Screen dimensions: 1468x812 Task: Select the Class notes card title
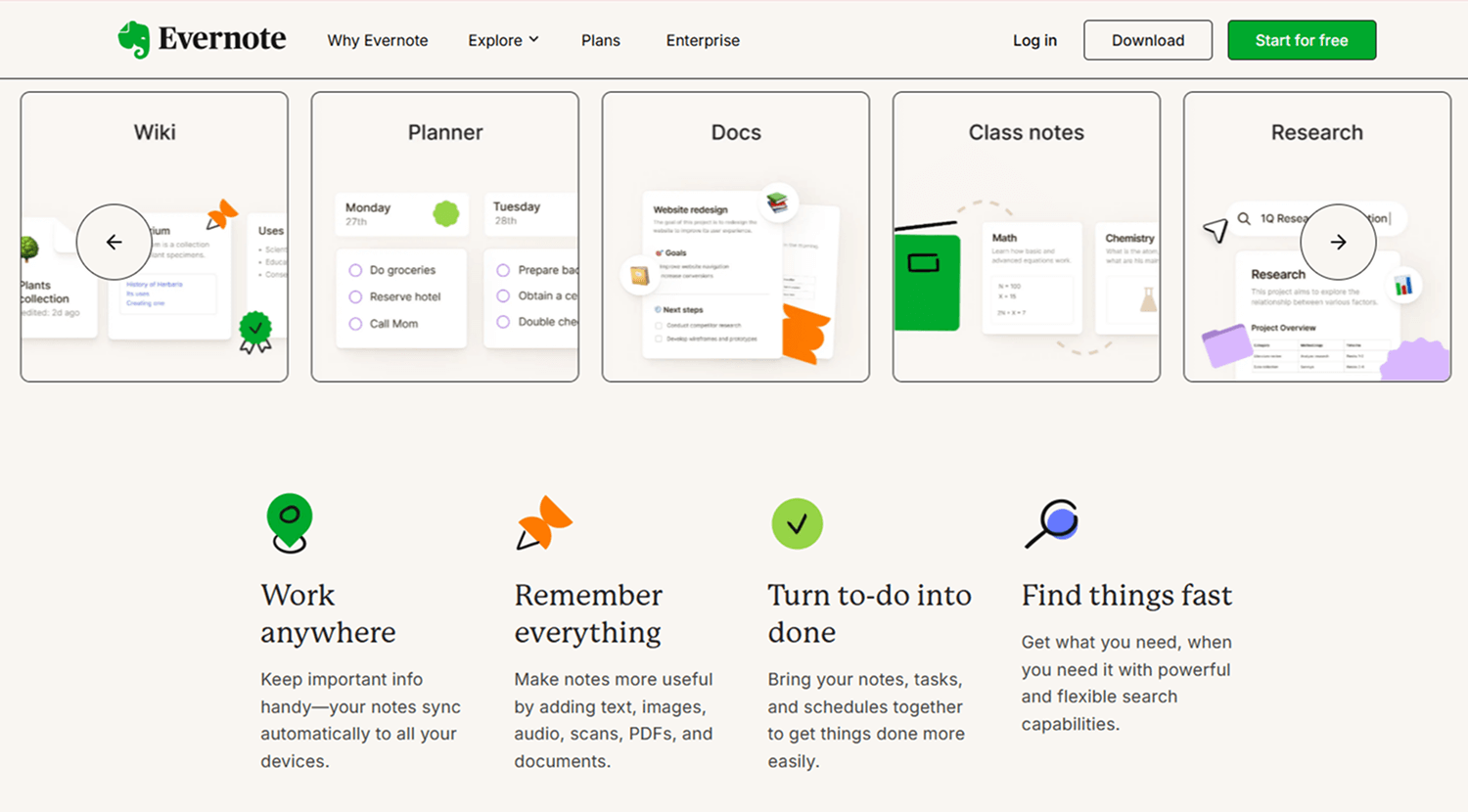1027,132
